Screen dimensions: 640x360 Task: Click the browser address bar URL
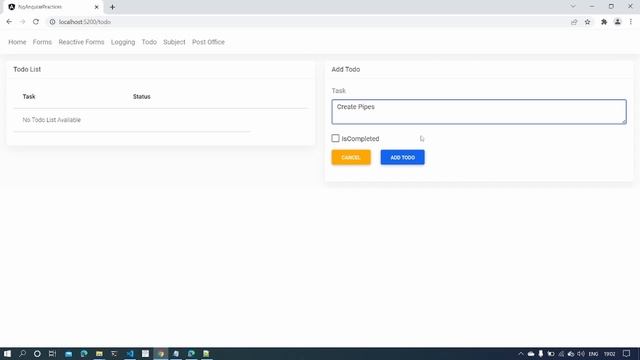[x=84, y=22]
